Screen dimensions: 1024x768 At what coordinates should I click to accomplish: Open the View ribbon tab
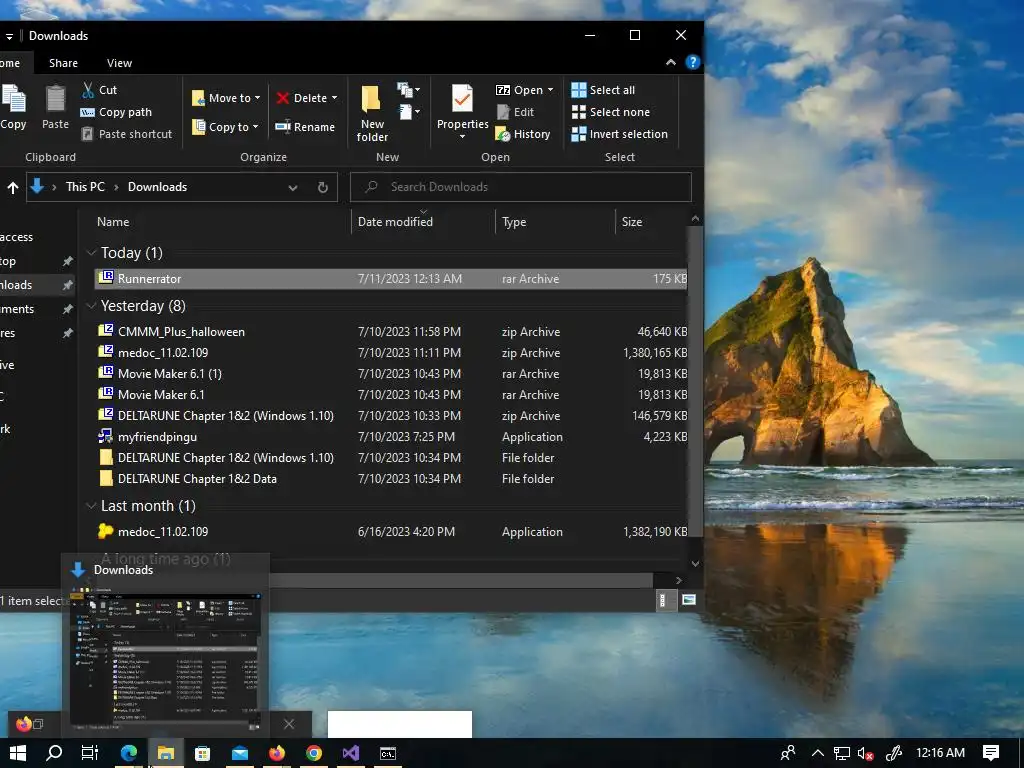click(120, 63)
